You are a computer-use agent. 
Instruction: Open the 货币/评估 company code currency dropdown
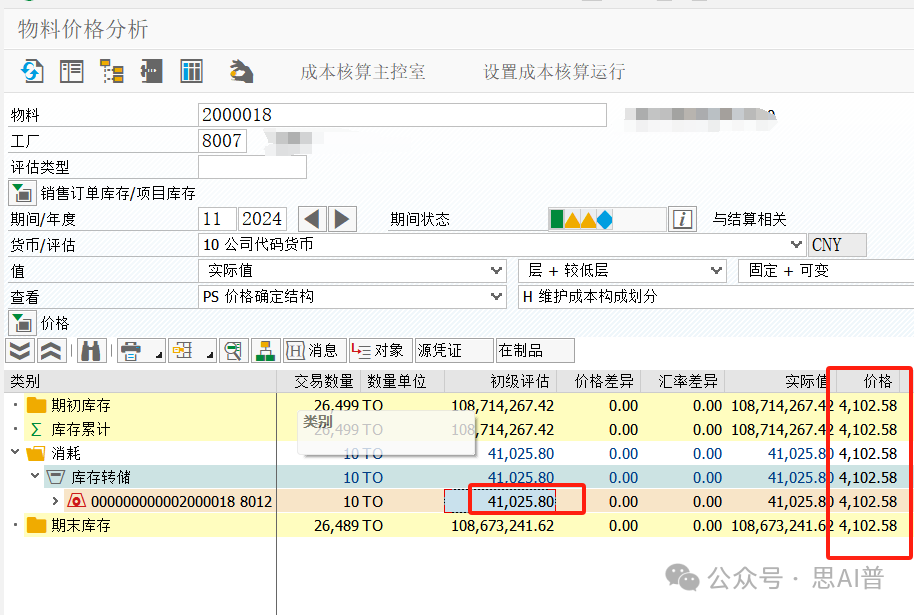point(796,245)
